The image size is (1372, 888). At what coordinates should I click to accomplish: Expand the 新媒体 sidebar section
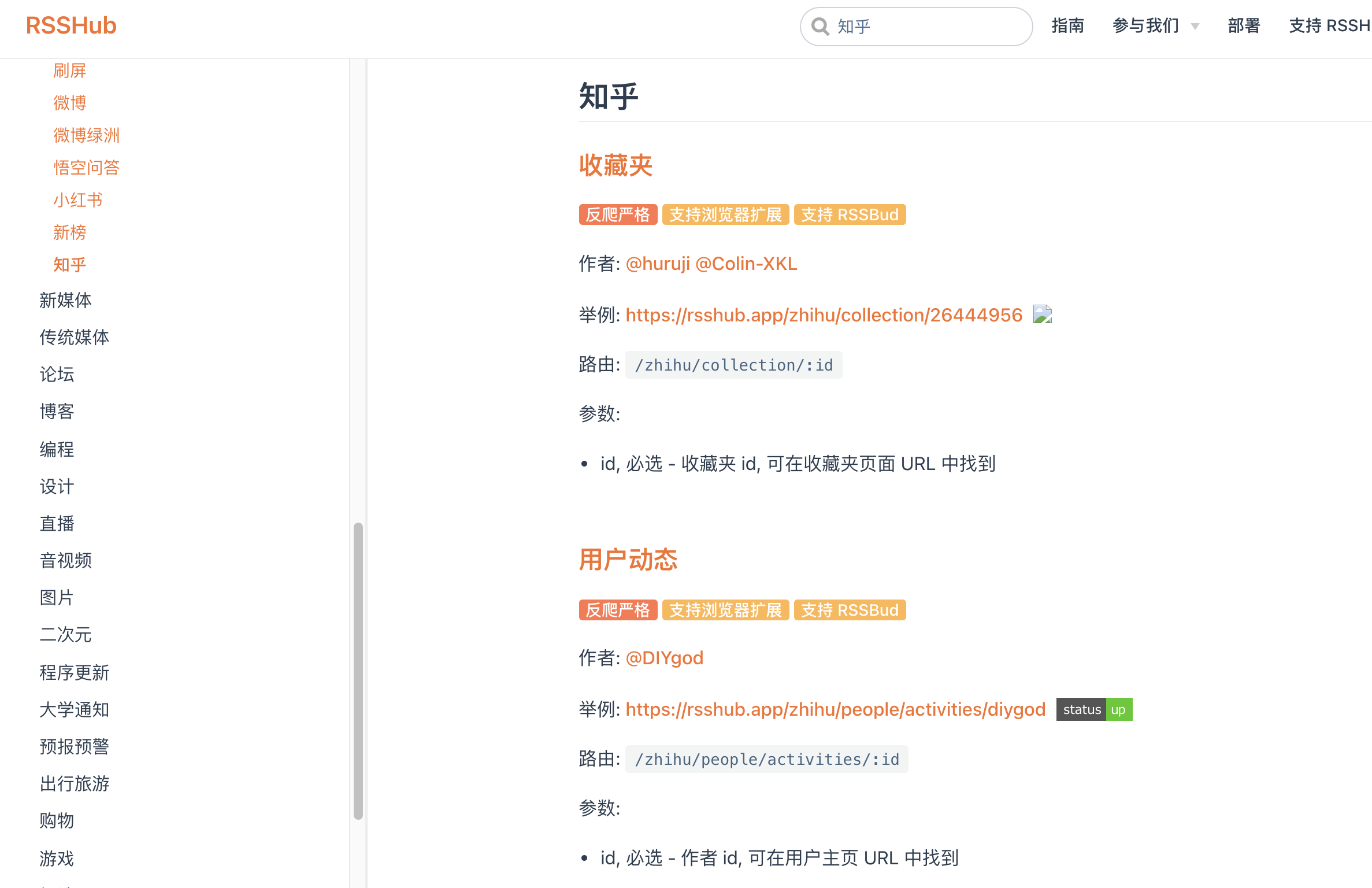coord(65,300)
